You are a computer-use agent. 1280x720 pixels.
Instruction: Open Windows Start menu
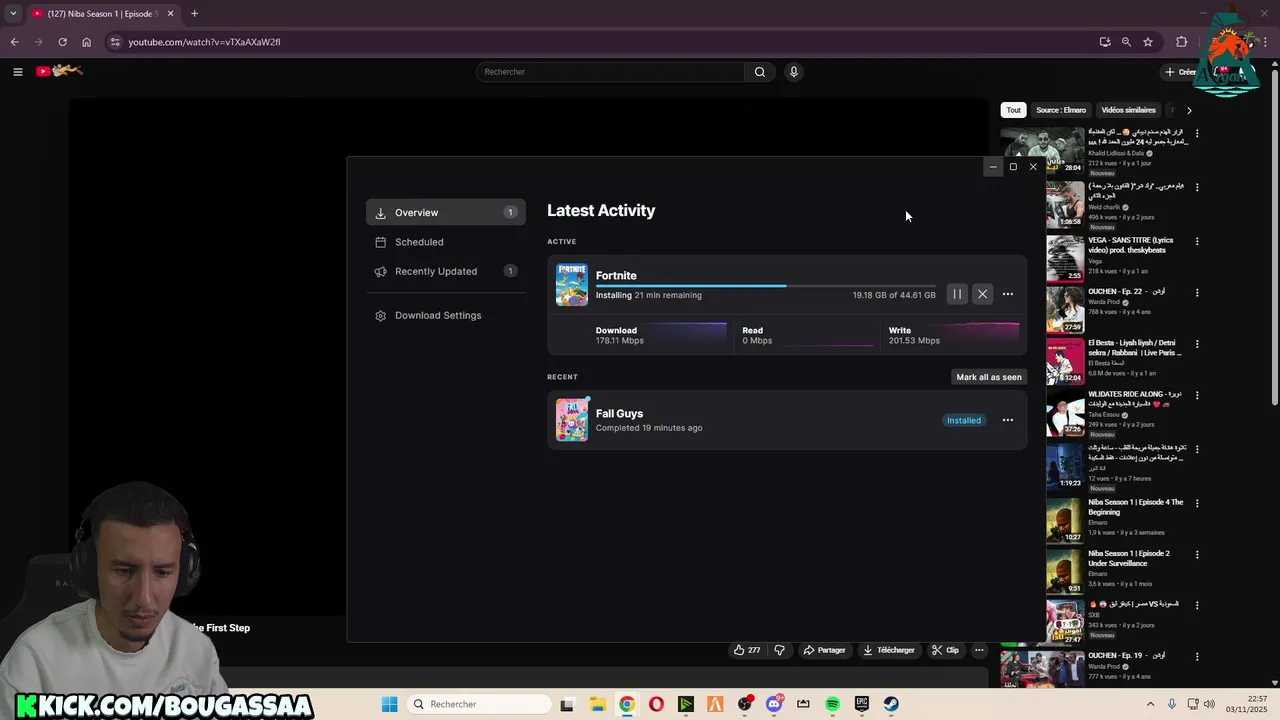390,704
